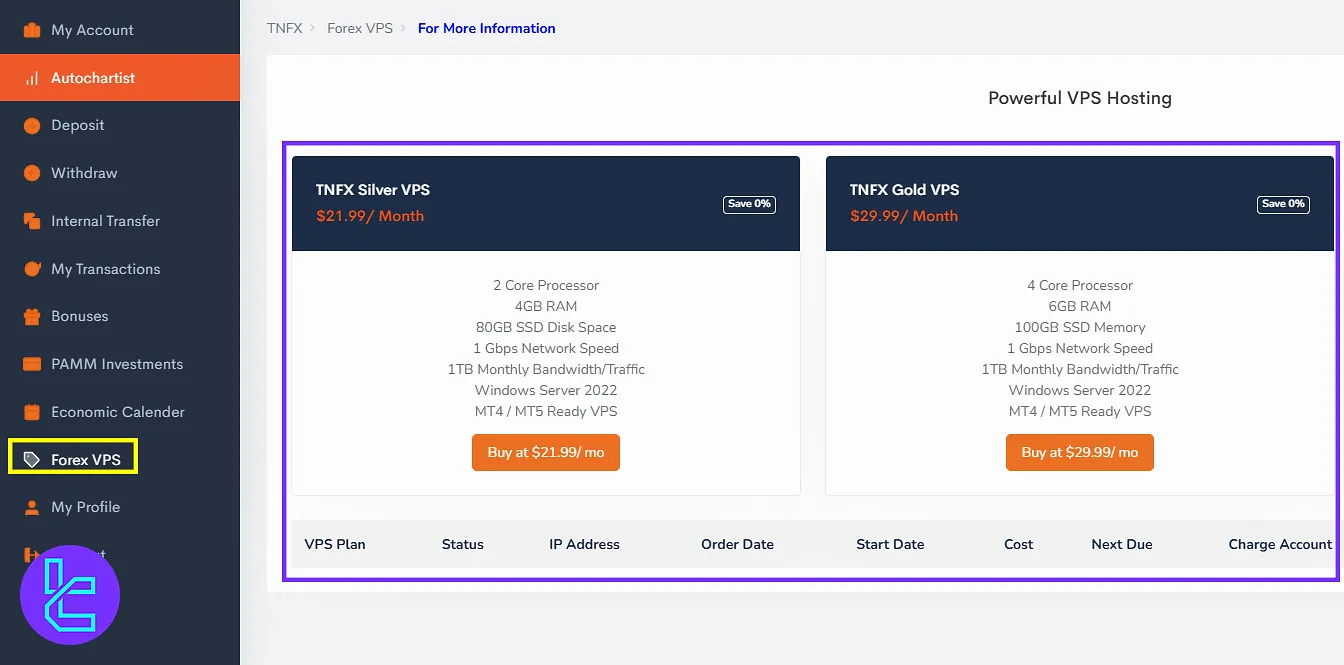This screenshot has height=665, width=1344.
Task: Open PAMM Investments
Action: 120,364
